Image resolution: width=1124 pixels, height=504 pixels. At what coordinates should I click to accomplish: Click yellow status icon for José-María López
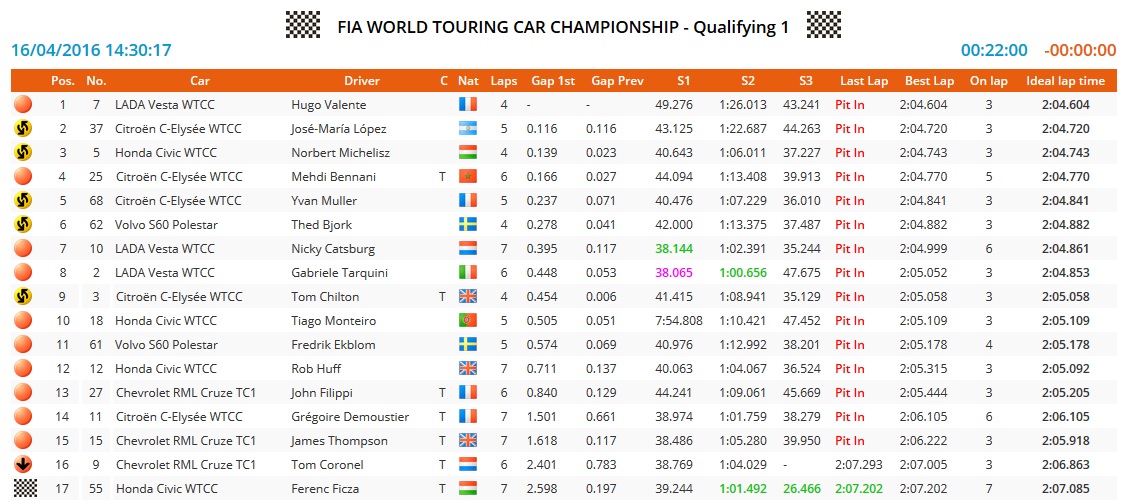point(21,128)
